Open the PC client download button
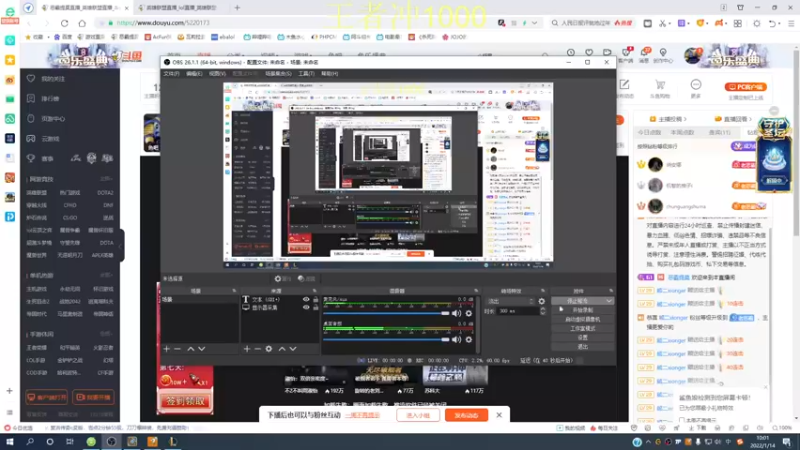Viewport: 800px width, 450px height. [745, 87]
